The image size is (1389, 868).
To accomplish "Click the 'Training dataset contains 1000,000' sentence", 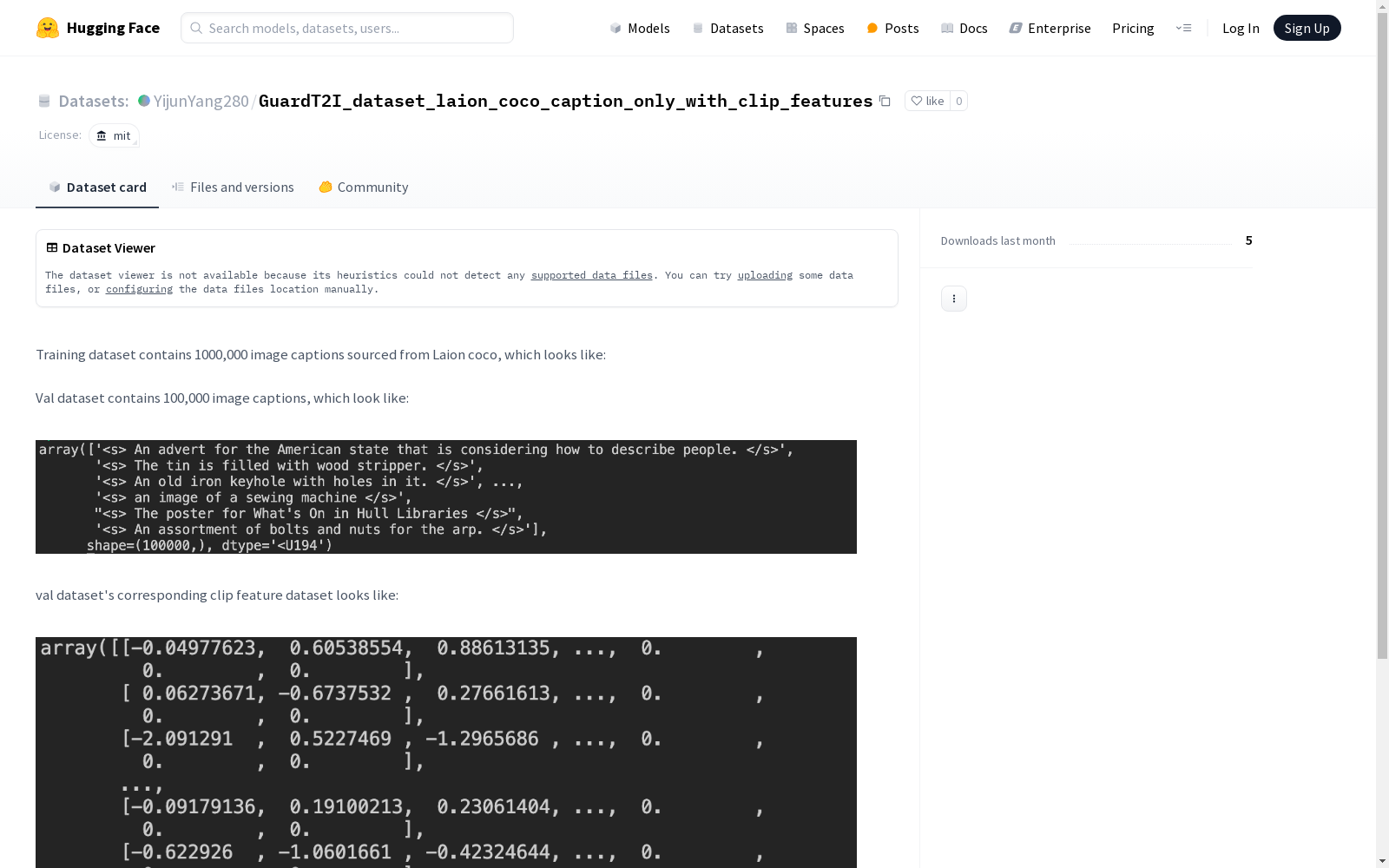I will click(x=320, y=354).
